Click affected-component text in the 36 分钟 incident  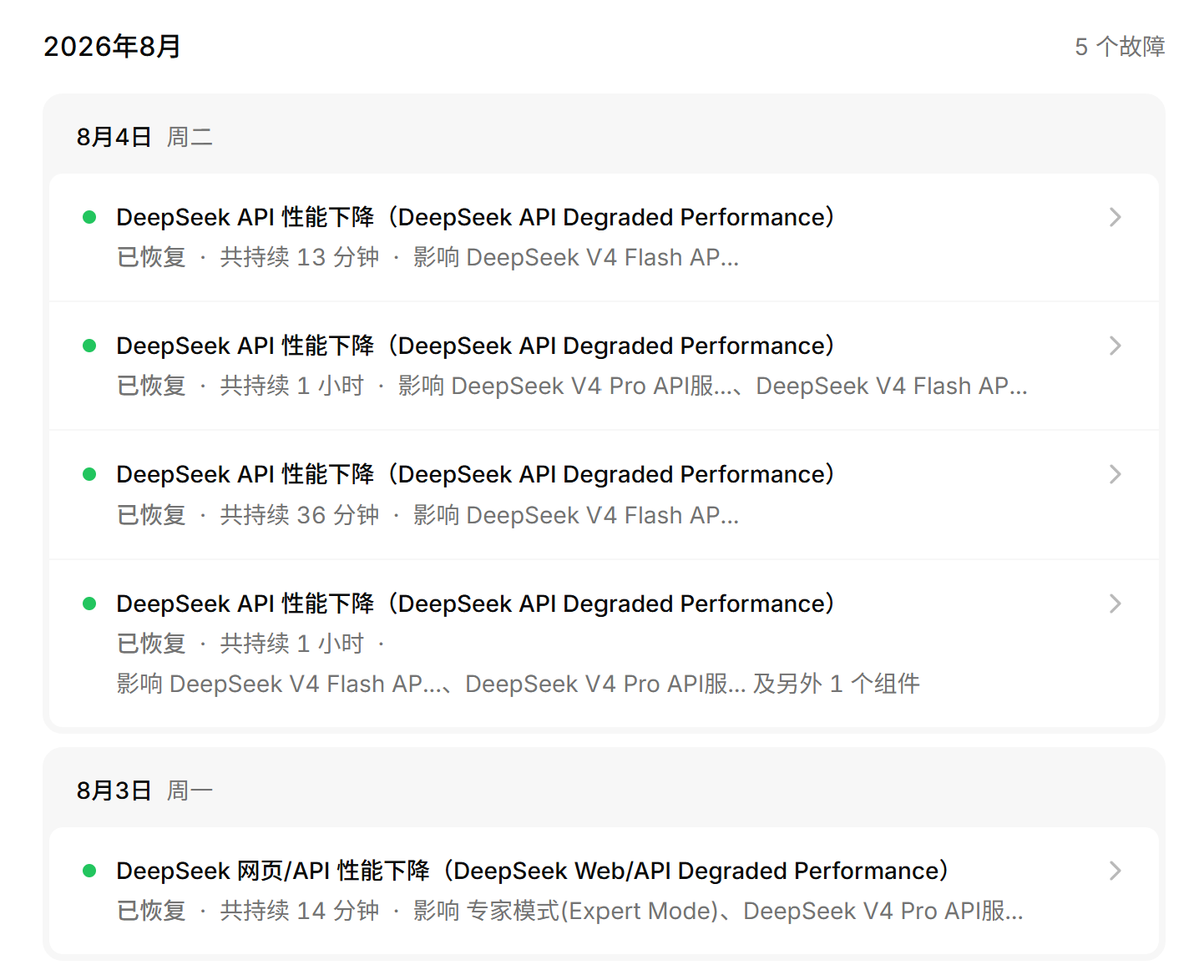pos(576,515)
